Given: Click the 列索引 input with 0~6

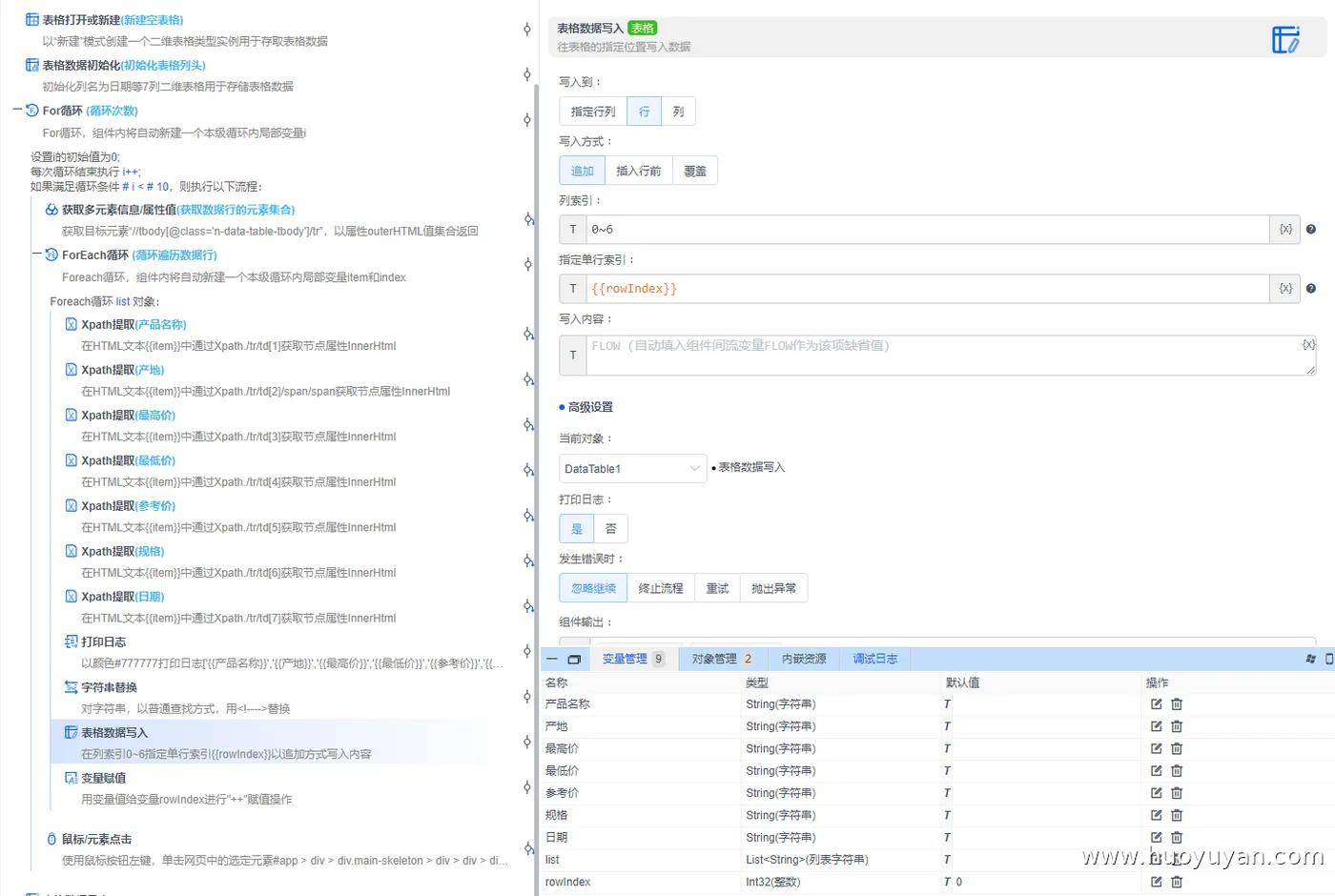Looking at the screenshot, I should click(927, 230).
